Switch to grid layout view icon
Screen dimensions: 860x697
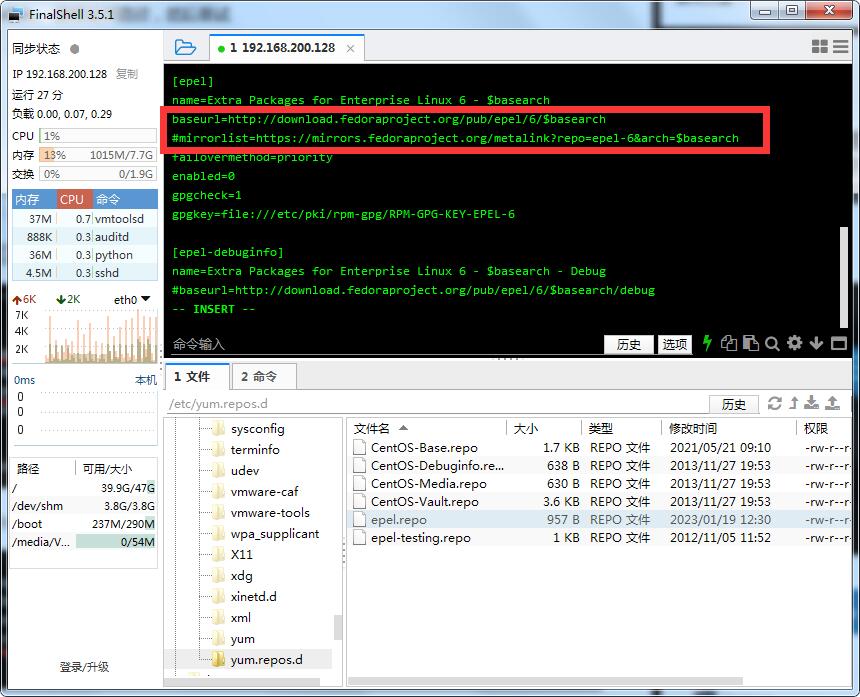(819, 47)
